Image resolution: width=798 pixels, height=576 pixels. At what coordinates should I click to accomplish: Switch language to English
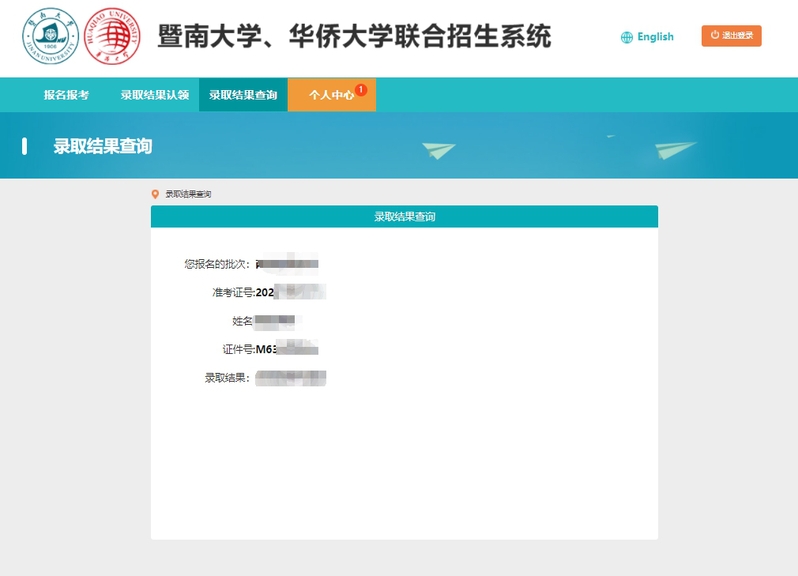[x=655, y=37]
